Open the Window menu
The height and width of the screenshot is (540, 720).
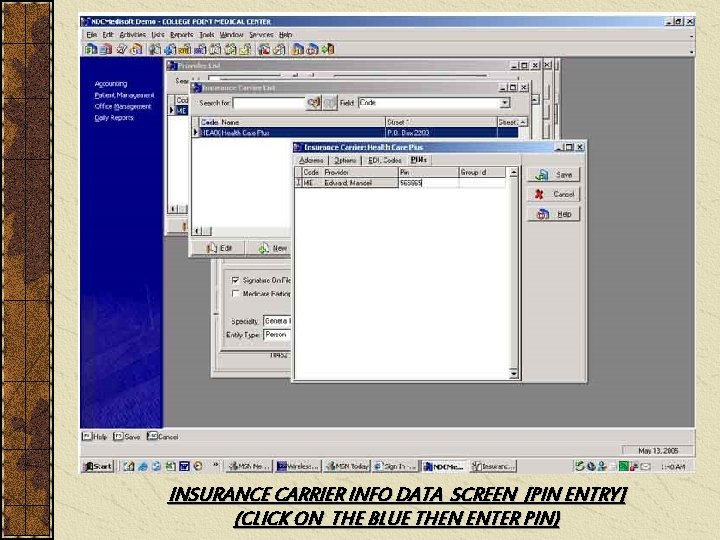coord(231,34)
